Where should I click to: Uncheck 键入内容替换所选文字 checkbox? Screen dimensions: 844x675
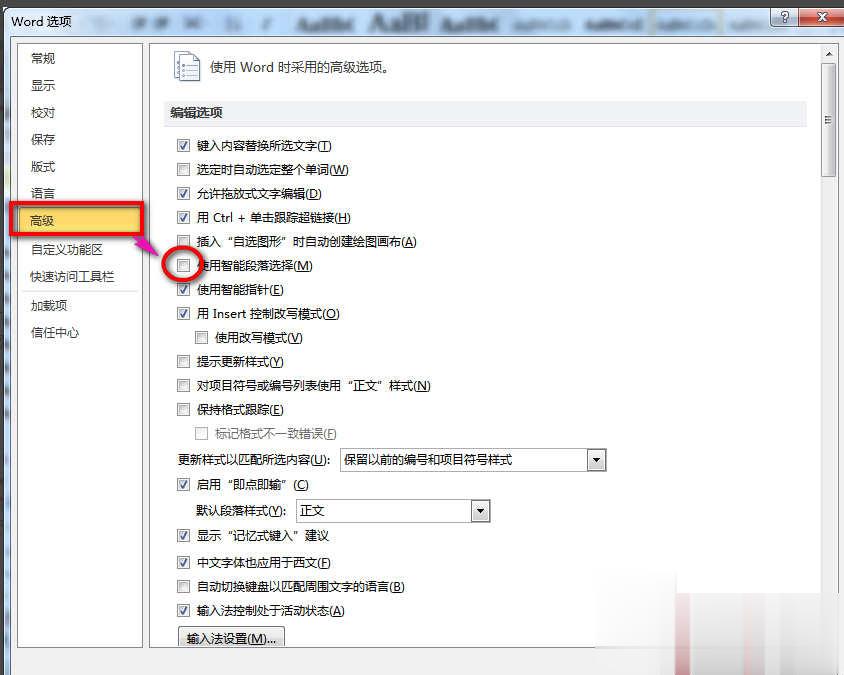click(x=184, y=145)
